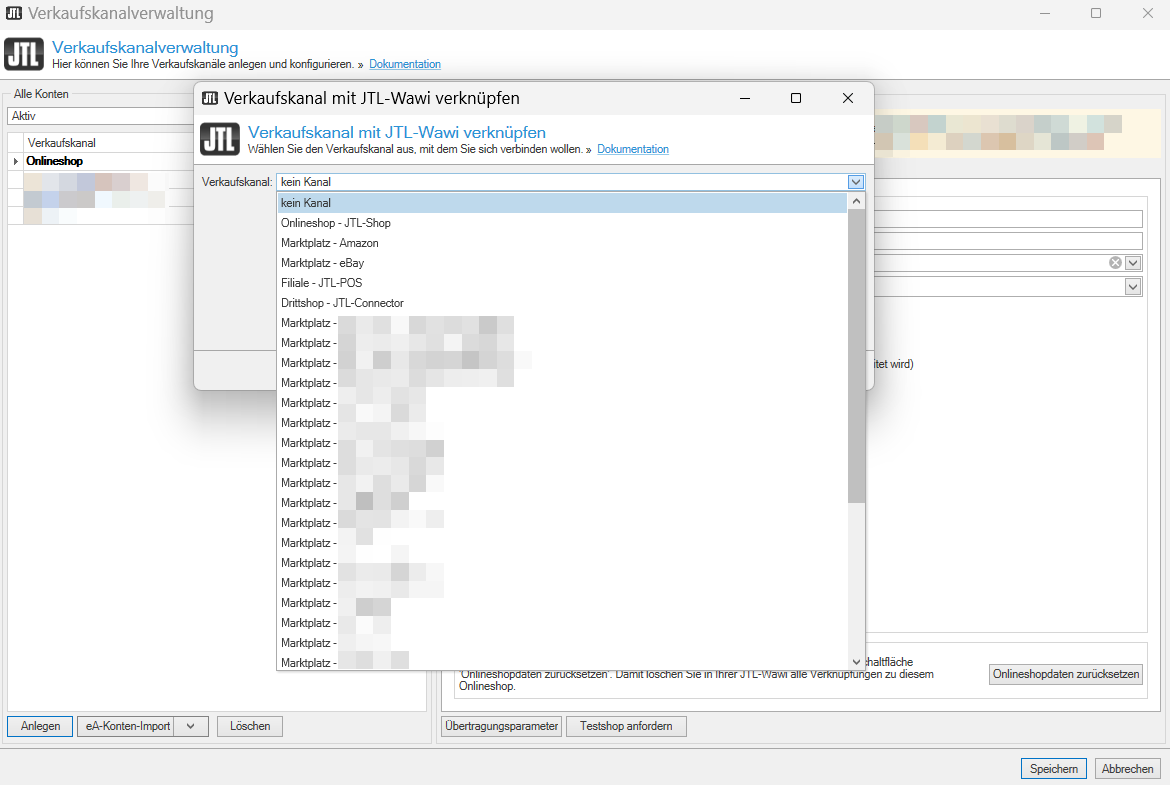This screenshot has width=1170, height=785.
Task: Open the Aktiv account filter dropdown
Action: pos(100,116)
